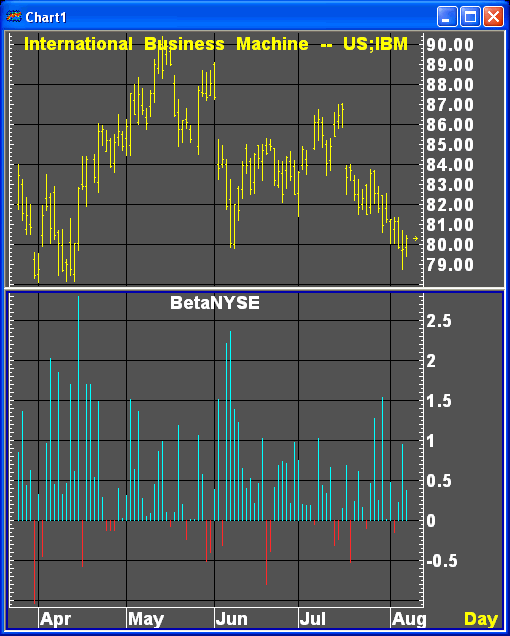Close the Chart1 window

pos(493,17)
